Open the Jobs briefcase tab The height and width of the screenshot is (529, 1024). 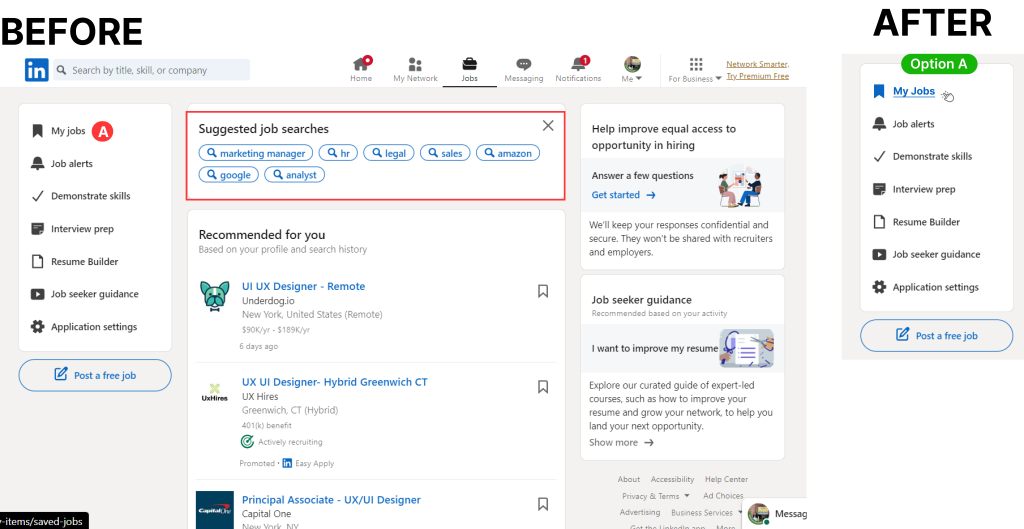[469, 70]
